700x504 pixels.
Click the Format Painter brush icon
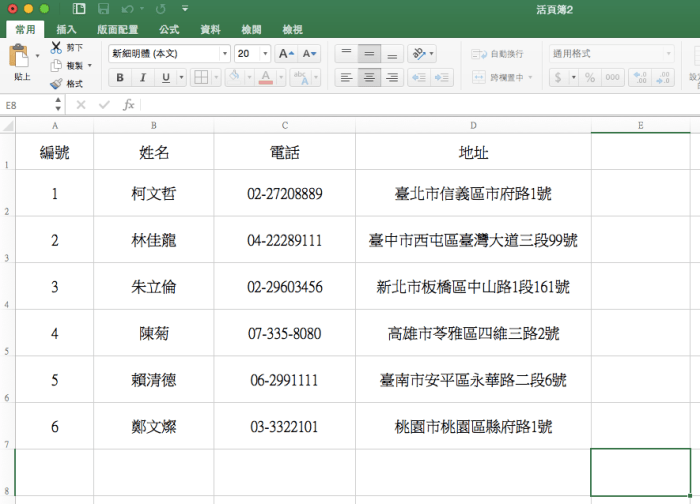(x=56, y=83)
